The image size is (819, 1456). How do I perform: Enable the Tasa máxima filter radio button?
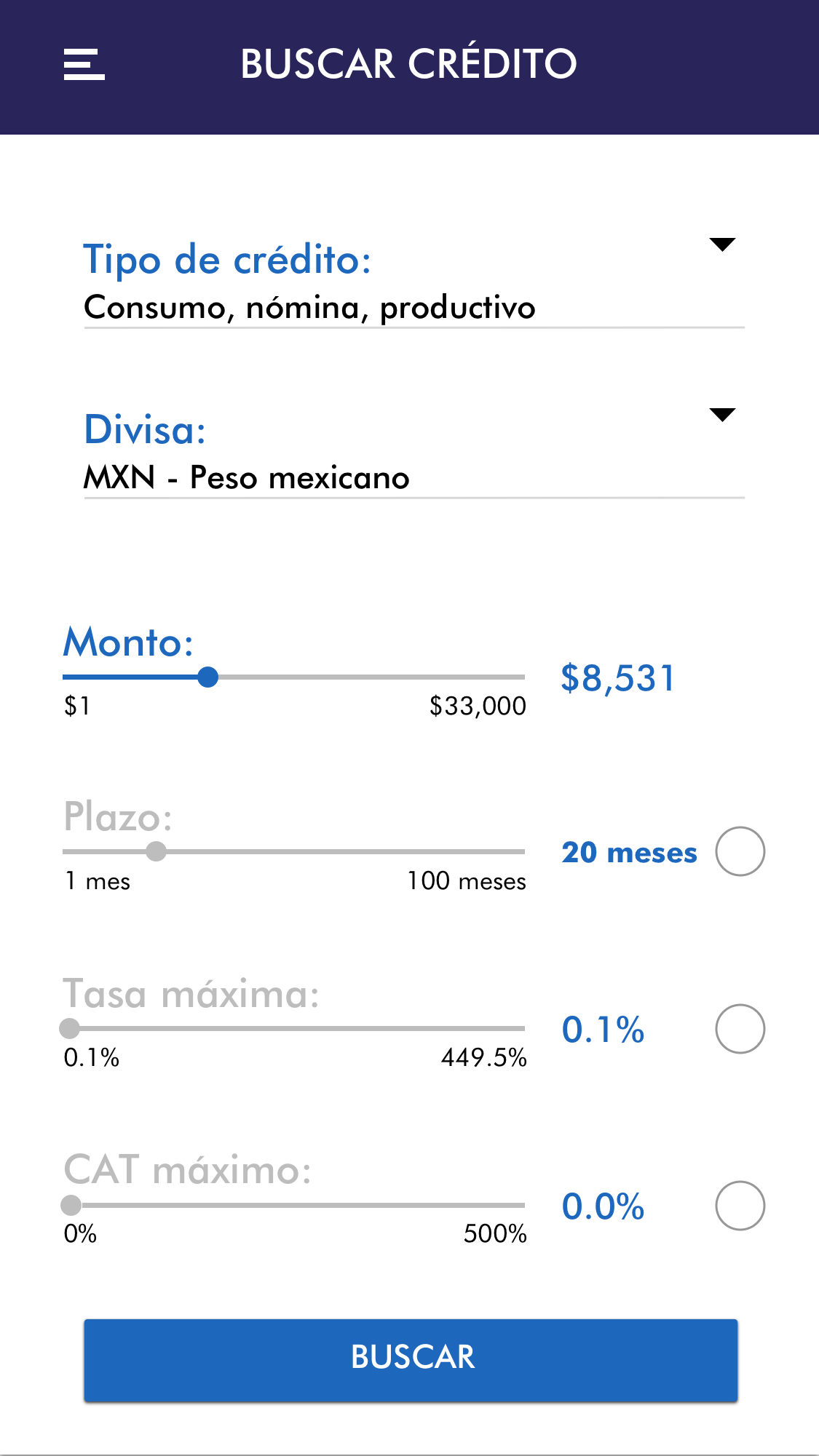(740, 1029)
